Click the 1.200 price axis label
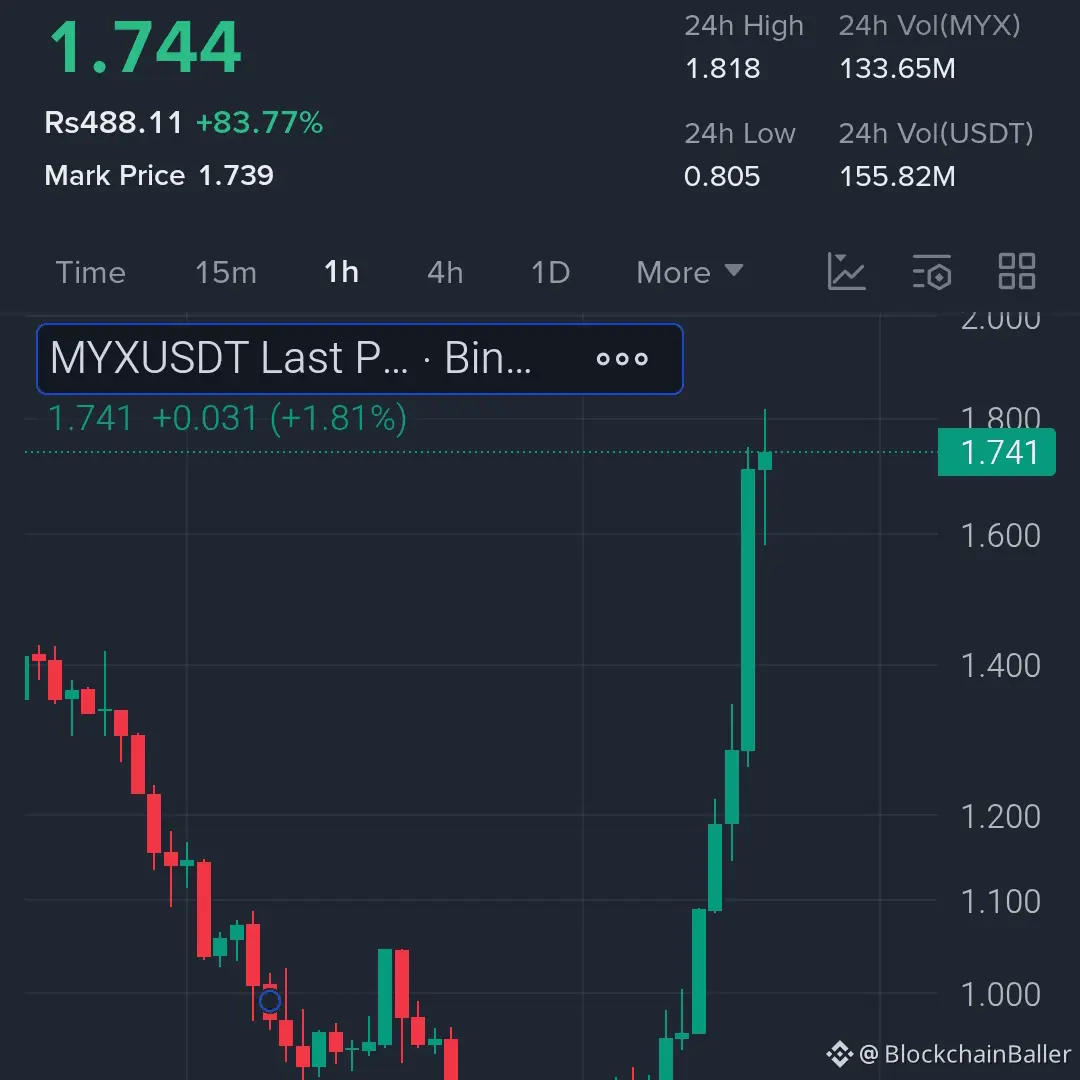The height and width of the screenshot is (1080, 1080). pyautogui.click(x=1000, y=817)
